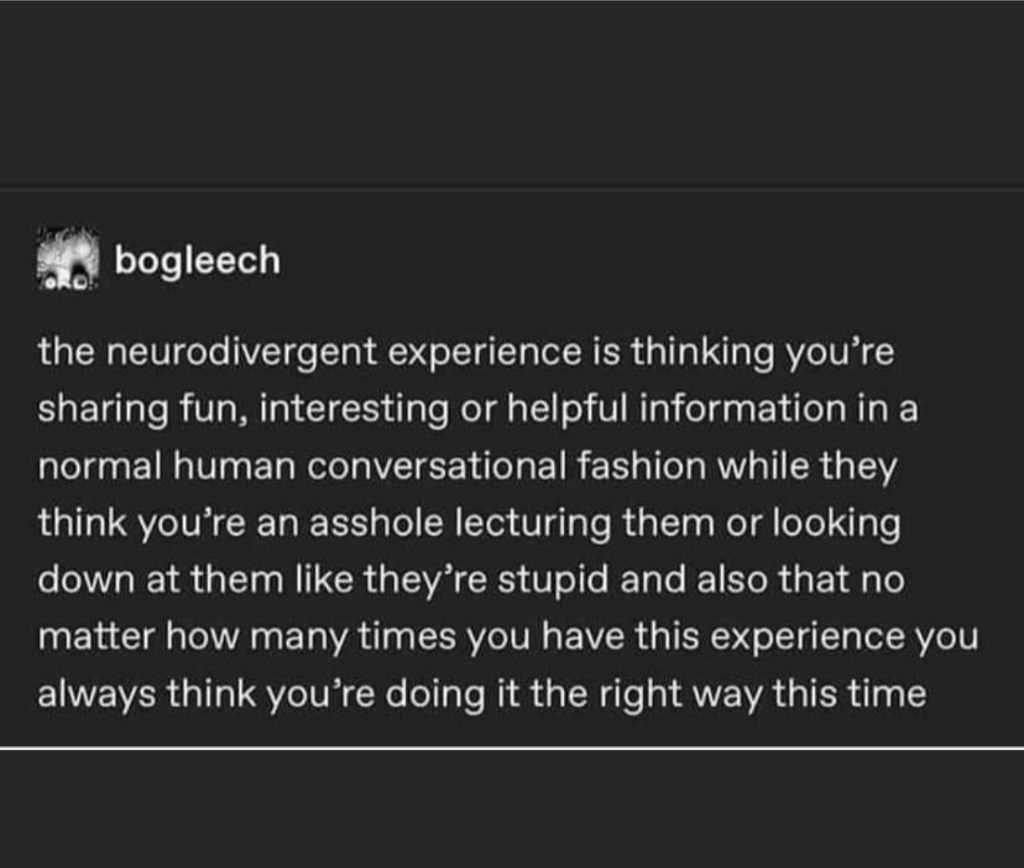Click the word "always" in the last line
This screenshot has height=868, width=1024.
click(97, 695)
